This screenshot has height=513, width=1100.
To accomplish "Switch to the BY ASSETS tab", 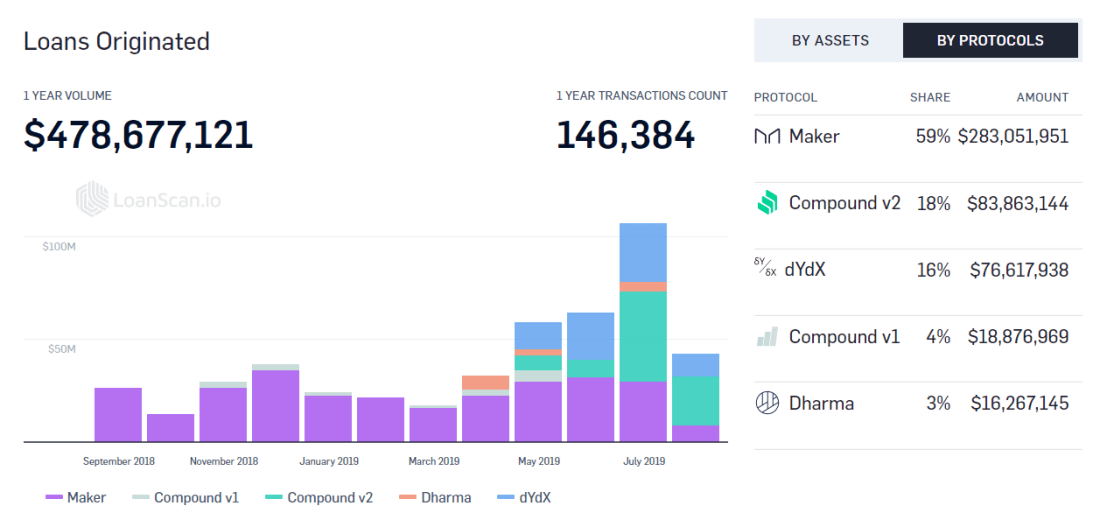I will point(830,40).
